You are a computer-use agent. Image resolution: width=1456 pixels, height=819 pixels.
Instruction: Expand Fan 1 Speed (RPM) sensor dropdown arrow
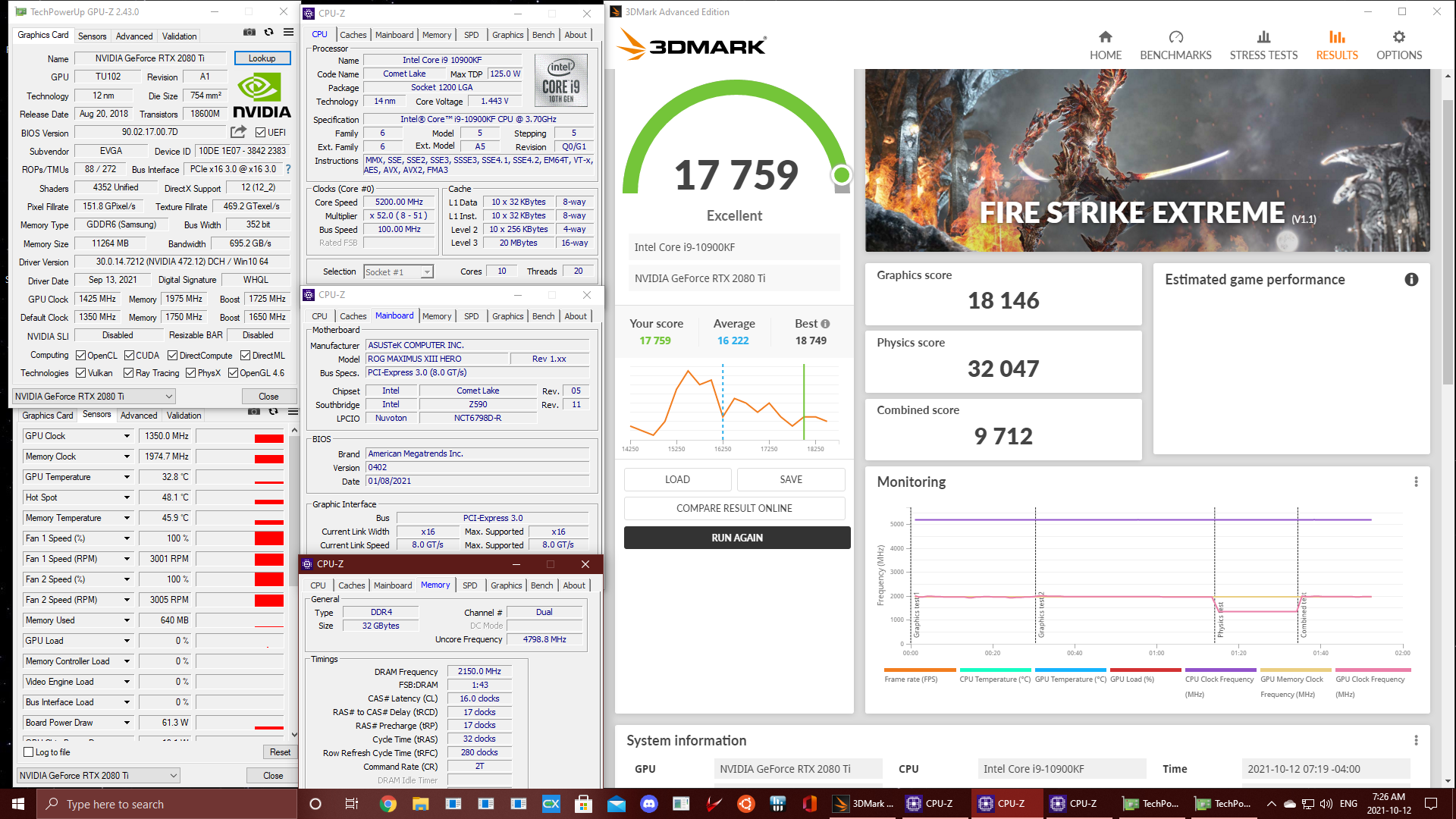tap(127, 559)
